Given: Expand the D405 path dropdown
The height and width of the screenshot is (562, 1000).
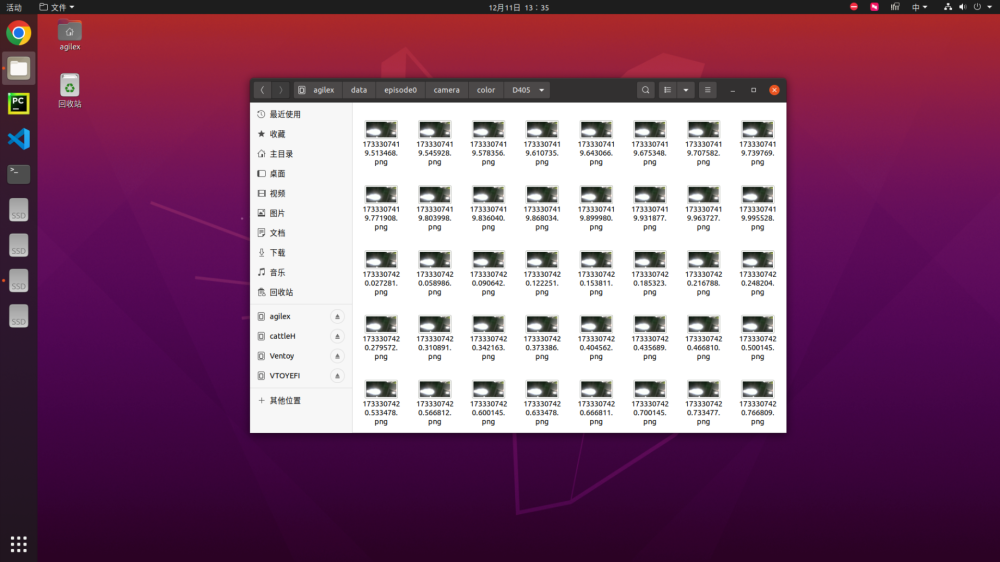Looking at the screenshot, I should tap(542, 90).
